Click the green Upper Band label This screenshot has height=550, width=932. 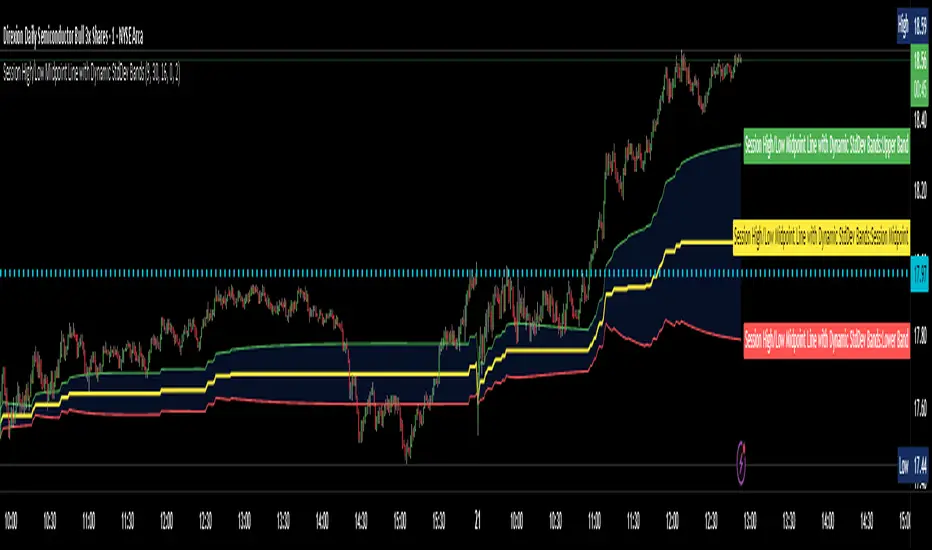coord(827,145)
